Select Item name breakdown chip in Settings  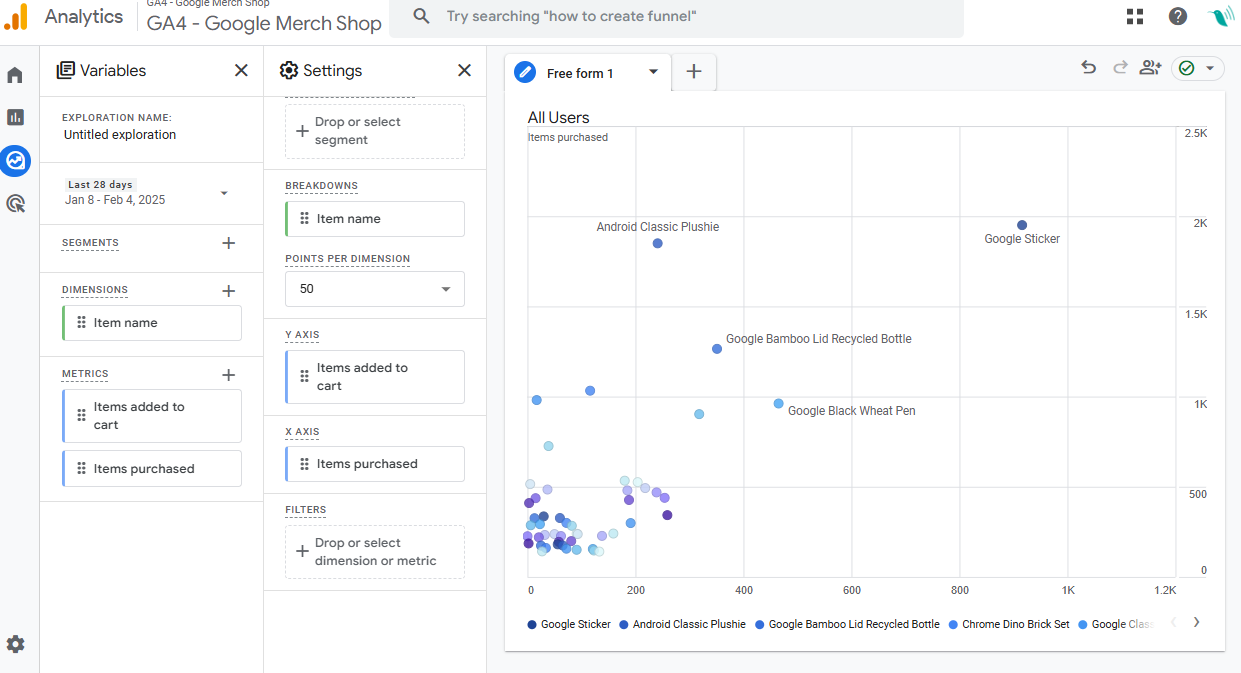point(375,219)
